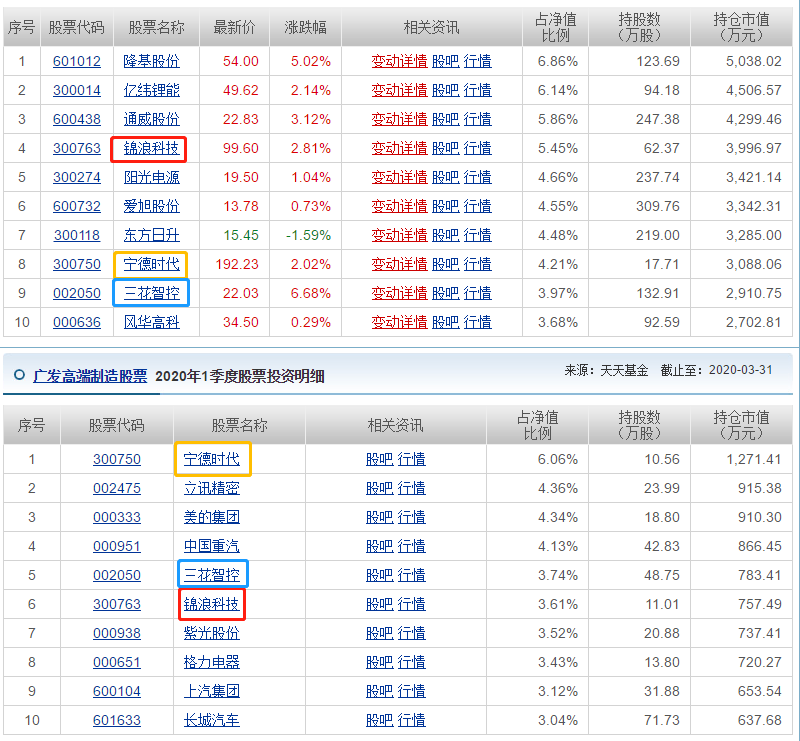This screenshot has height=741, width=800.
Task: Select the date text 截止至：2020-03-31
Action: coord(716,370)
